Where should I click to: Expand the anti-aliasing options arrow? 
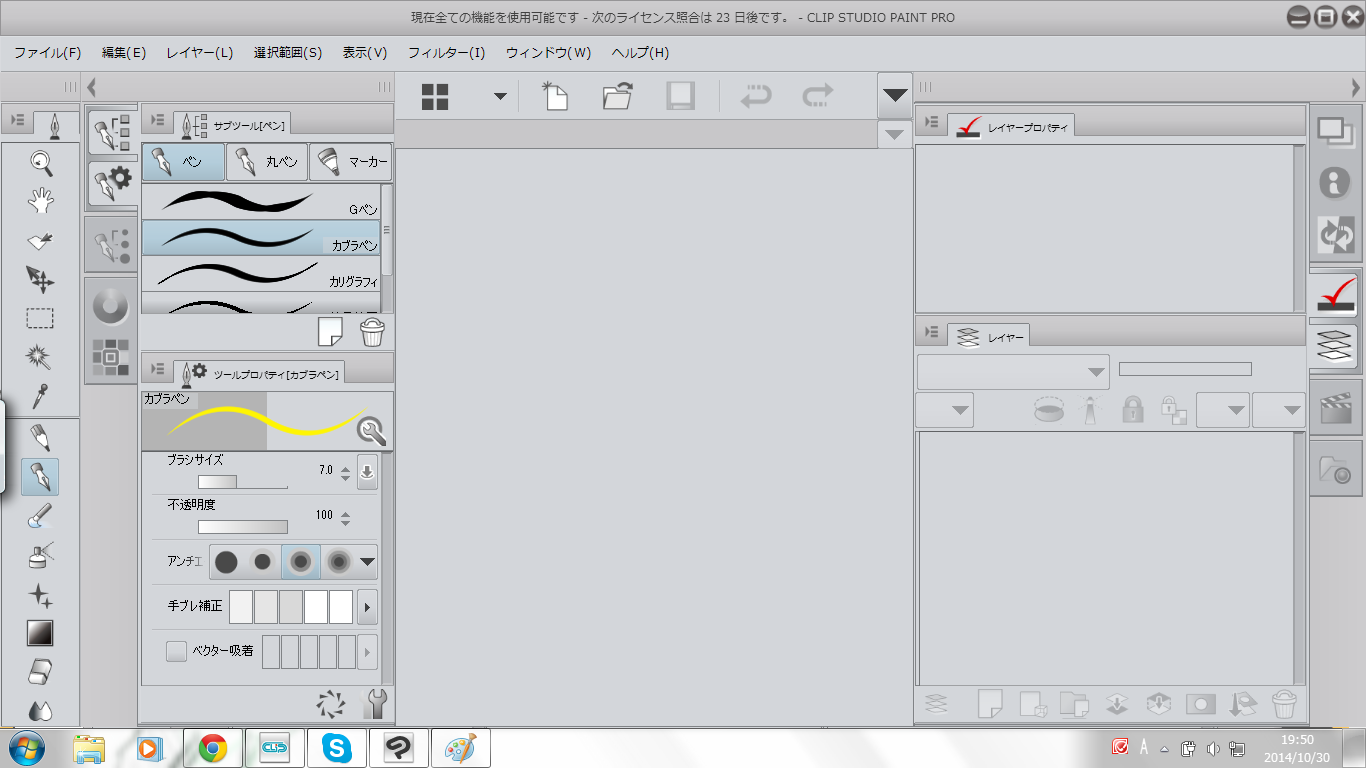(x=367, y=562)
